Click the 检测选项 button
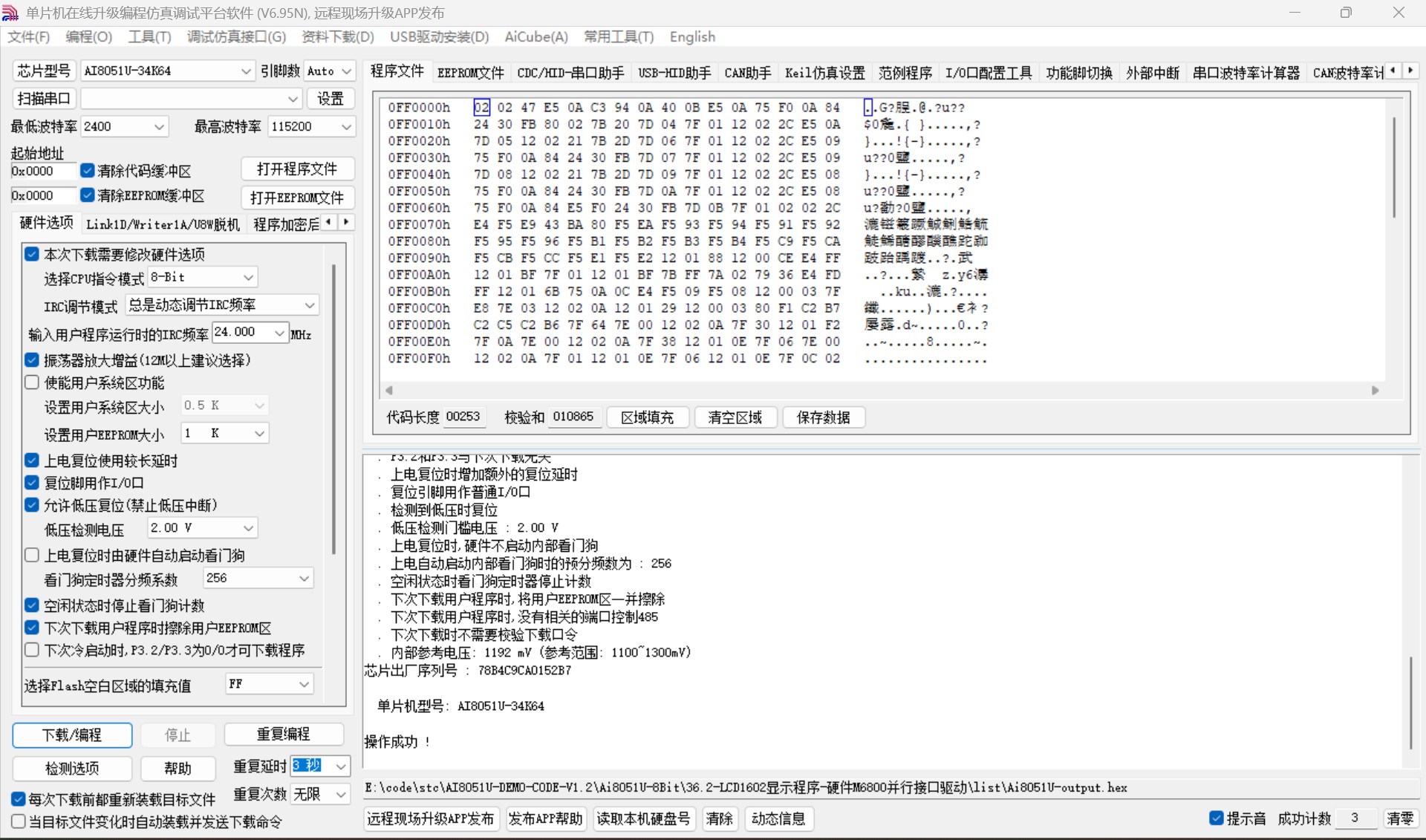Image resolution: width=1426 pixels, height=840 pixels. tap(72, 768)
